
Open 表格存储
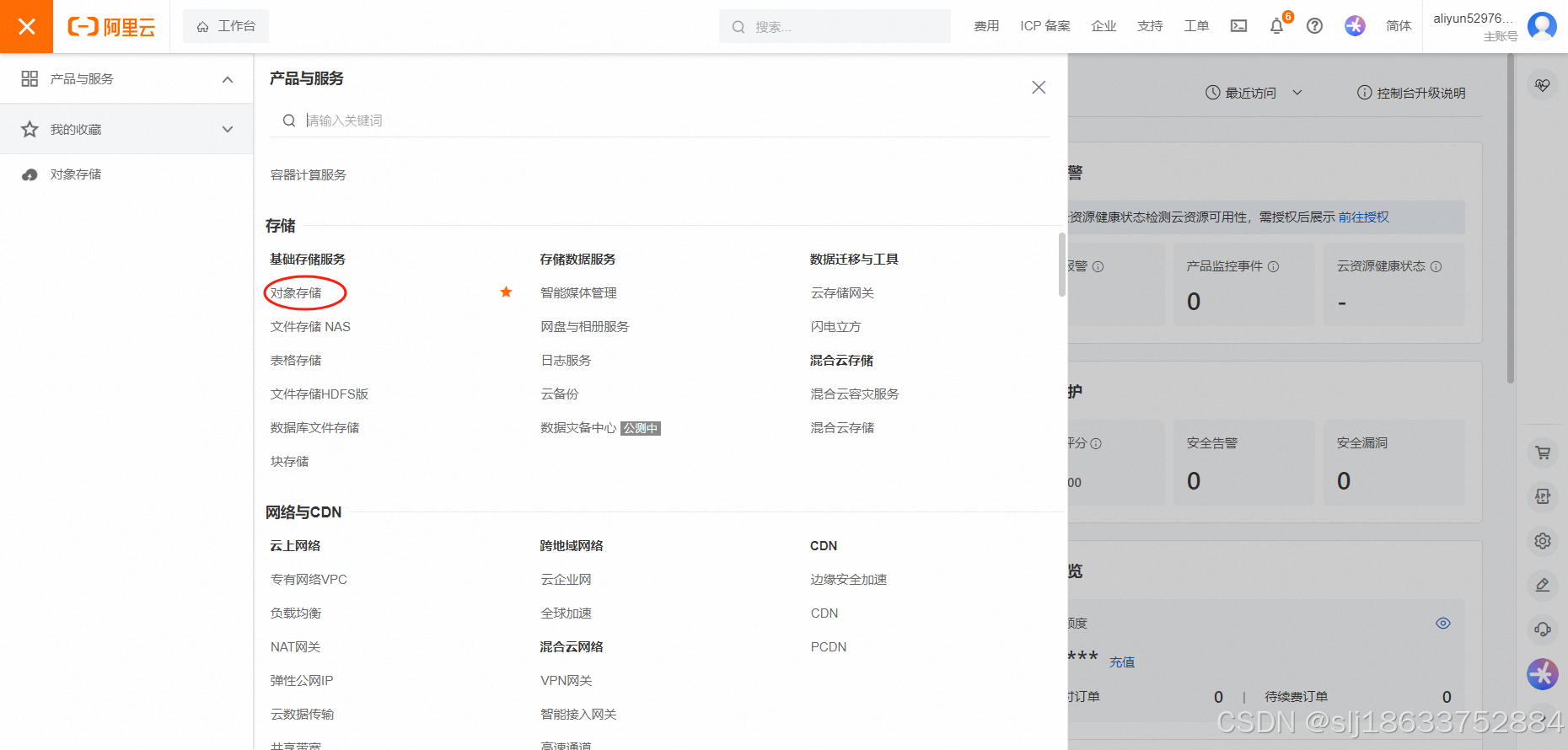tap(296, 361)
